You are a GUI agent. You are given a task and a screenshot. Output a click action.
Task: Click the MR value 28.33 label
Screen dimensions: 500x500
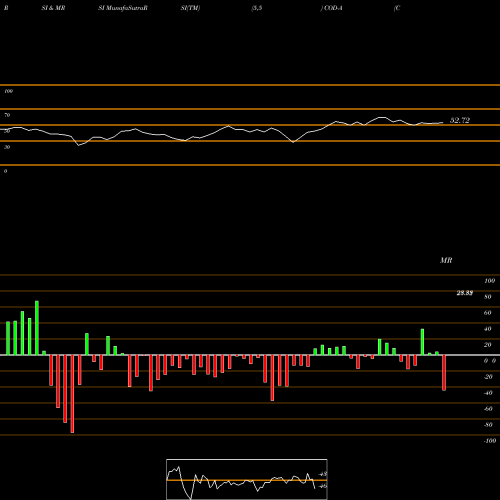pyautogui.click(x=465, y=293)
